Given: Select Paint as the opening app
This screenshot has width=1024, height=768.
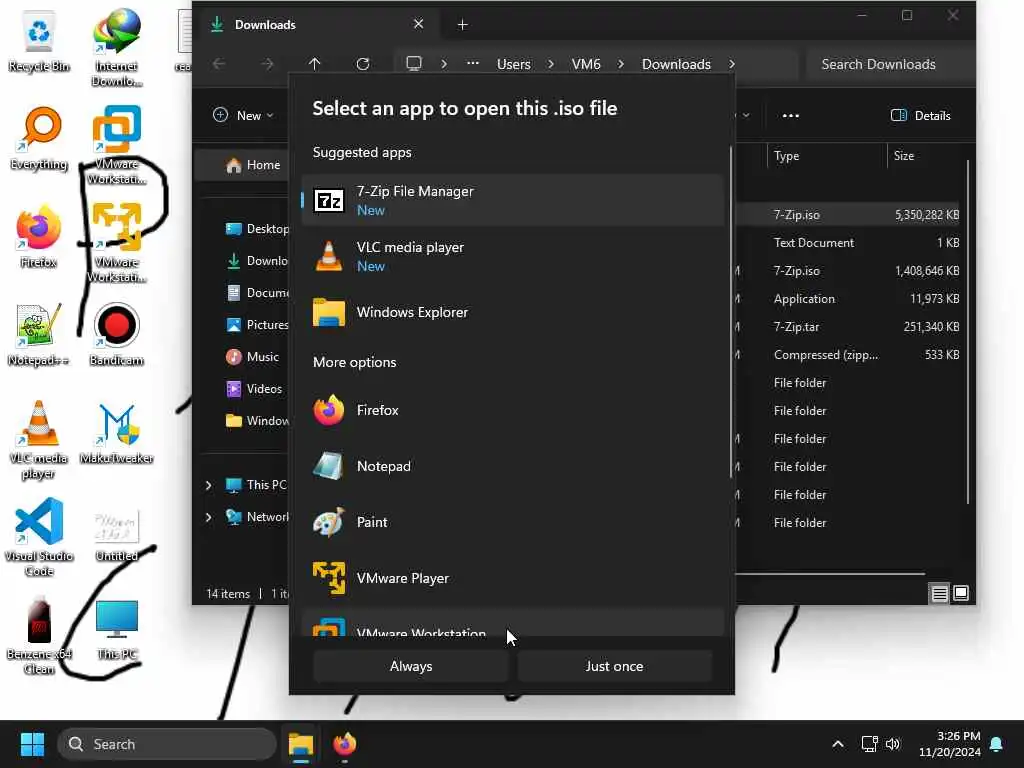Looking at the screenshot, I should point(513,522).
